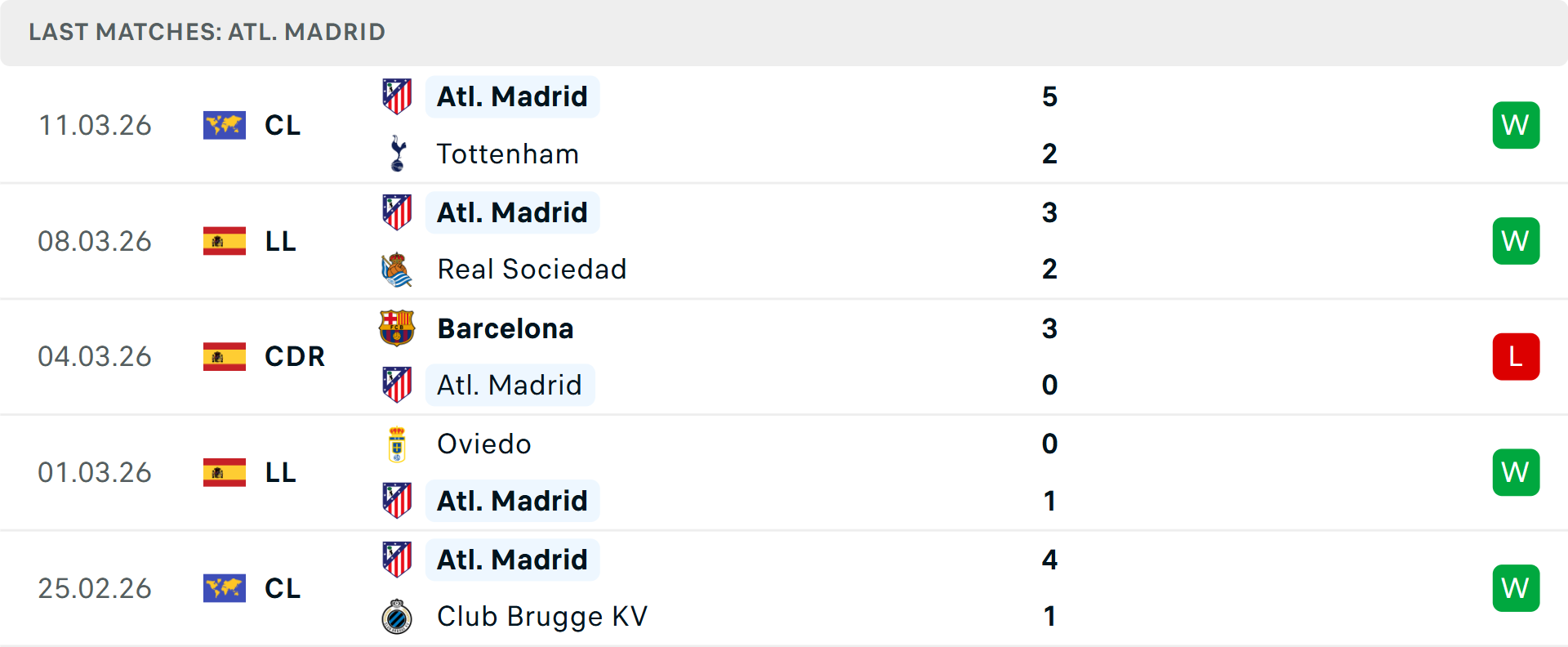Click the green W badge for the Tottenham match
1568x647 pixels.
tap(1516, 125)
